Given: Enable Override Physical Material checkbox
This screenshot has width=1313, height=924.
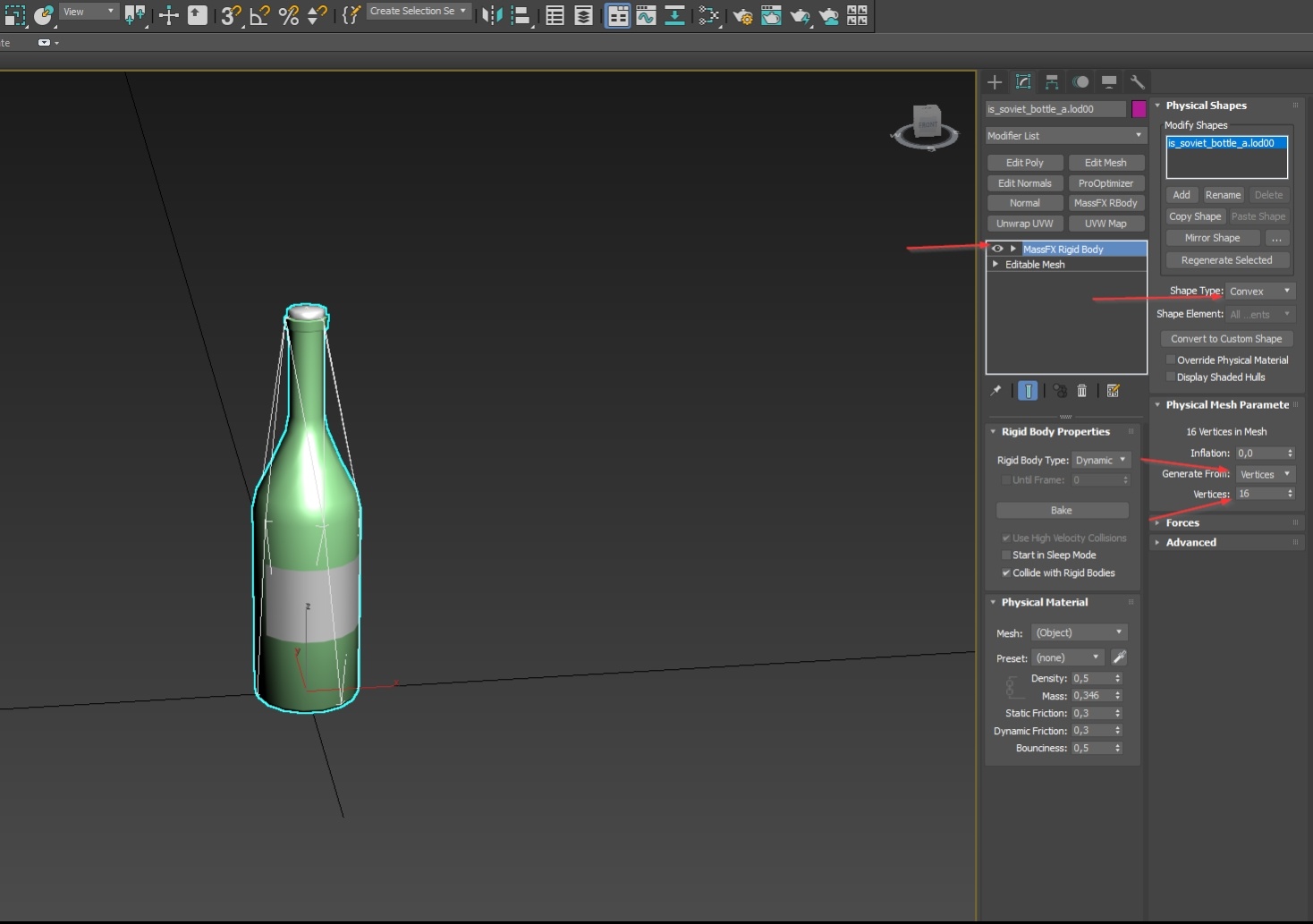Looking at the screenshot, I should pyautogui.click(x=1171, y=360).
